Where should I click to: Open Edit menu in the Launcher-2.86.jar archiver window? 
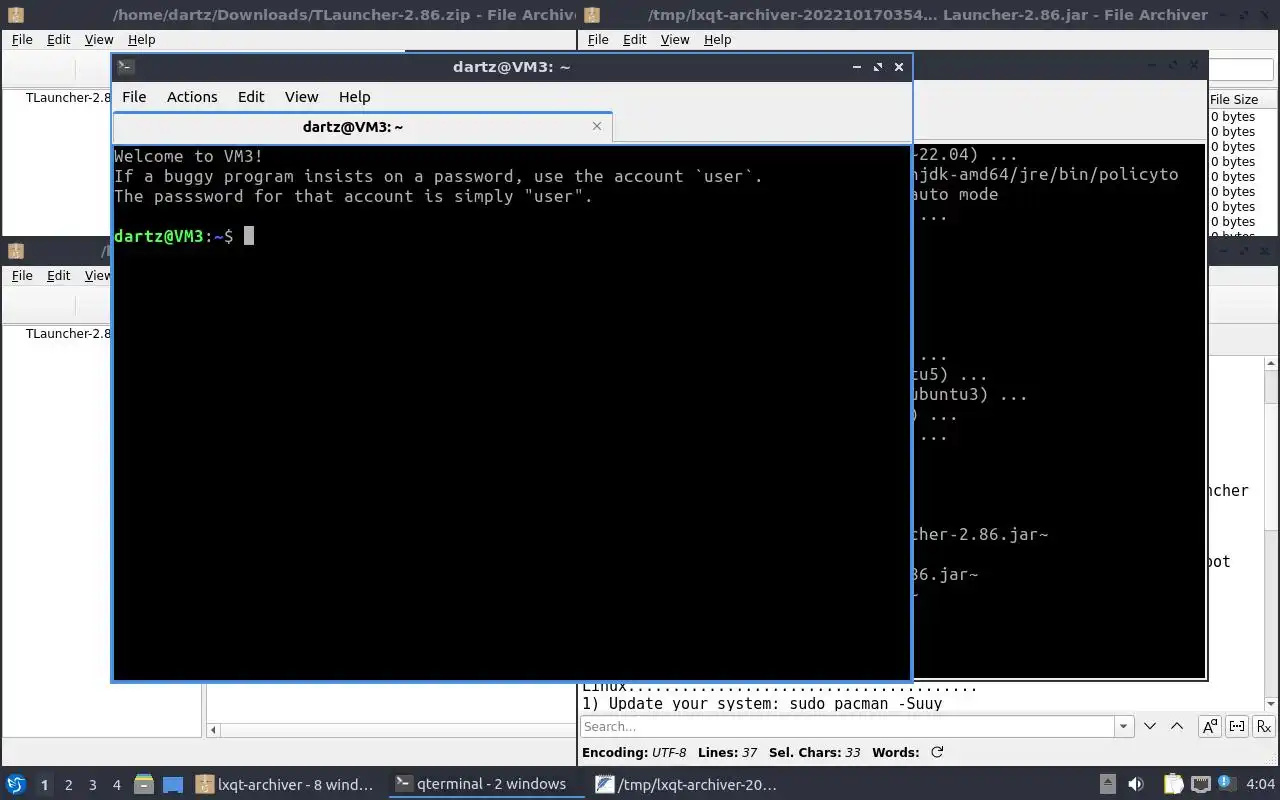(x=635, y=39)
